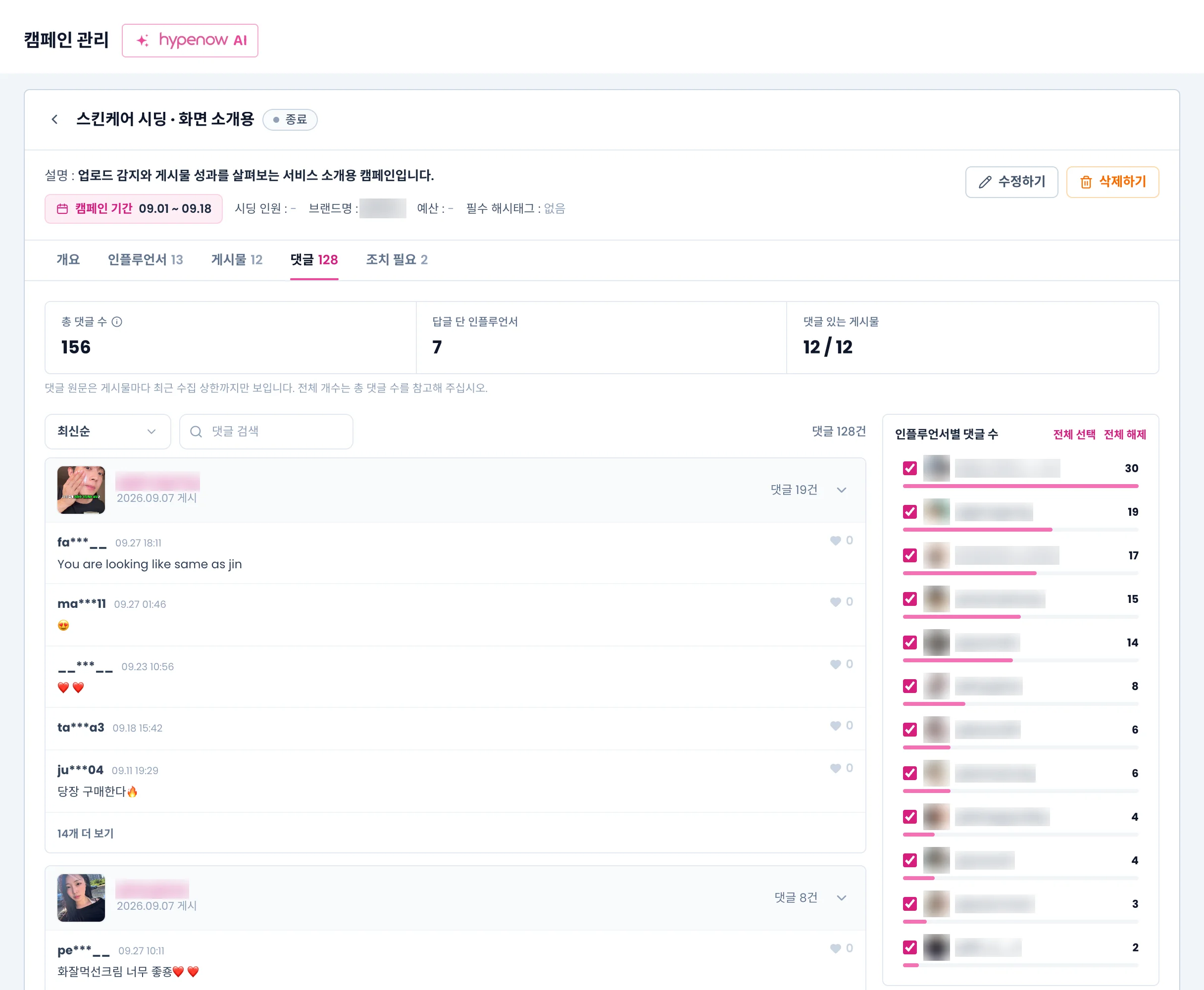
Task: Uncheck the influencer with 2 comments
Action: pos(910,947)
